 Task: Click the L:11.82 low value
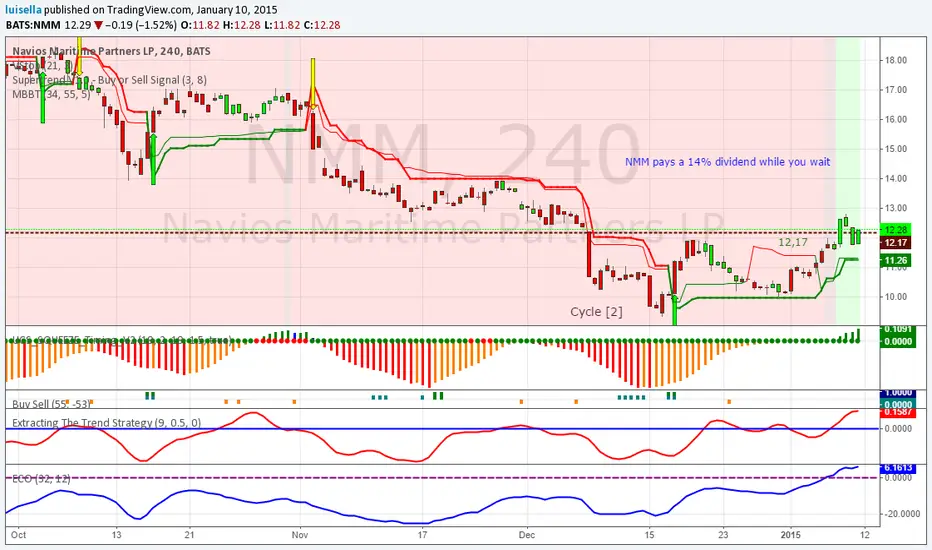coord(282,25)
